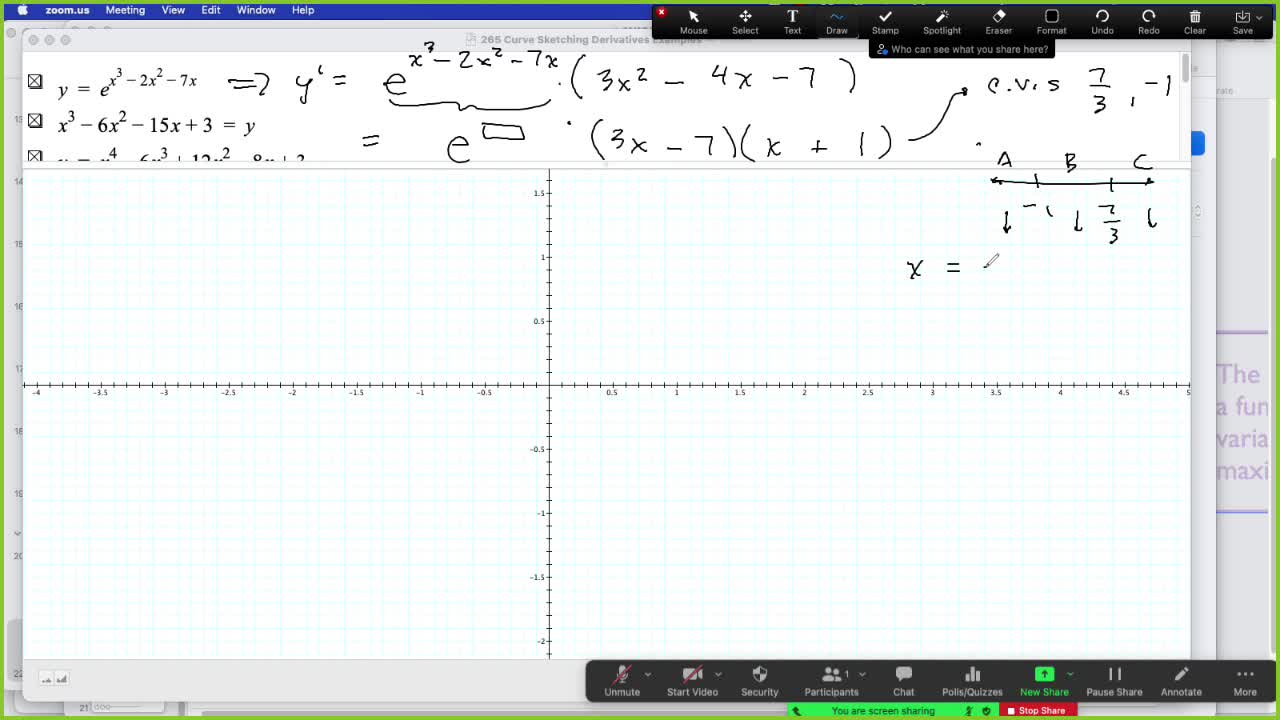The height and width of the screenshot is (720, 1280).
Task: Open the More options menu
Action: click(x=1245, y=681)
